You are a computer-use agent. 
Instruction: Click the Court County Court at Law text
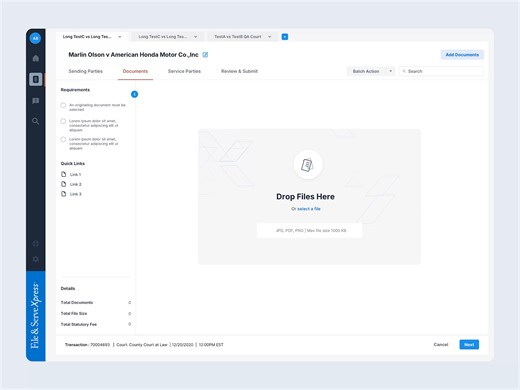pos(142,345)
